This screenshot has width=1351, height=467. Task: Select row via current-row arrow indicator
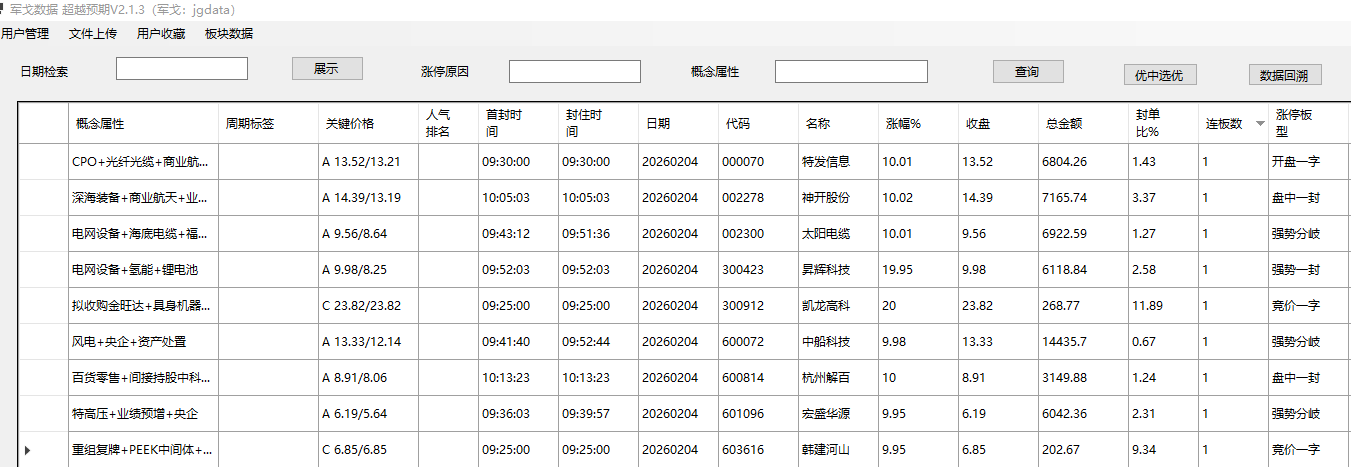[x=27, y=450]
